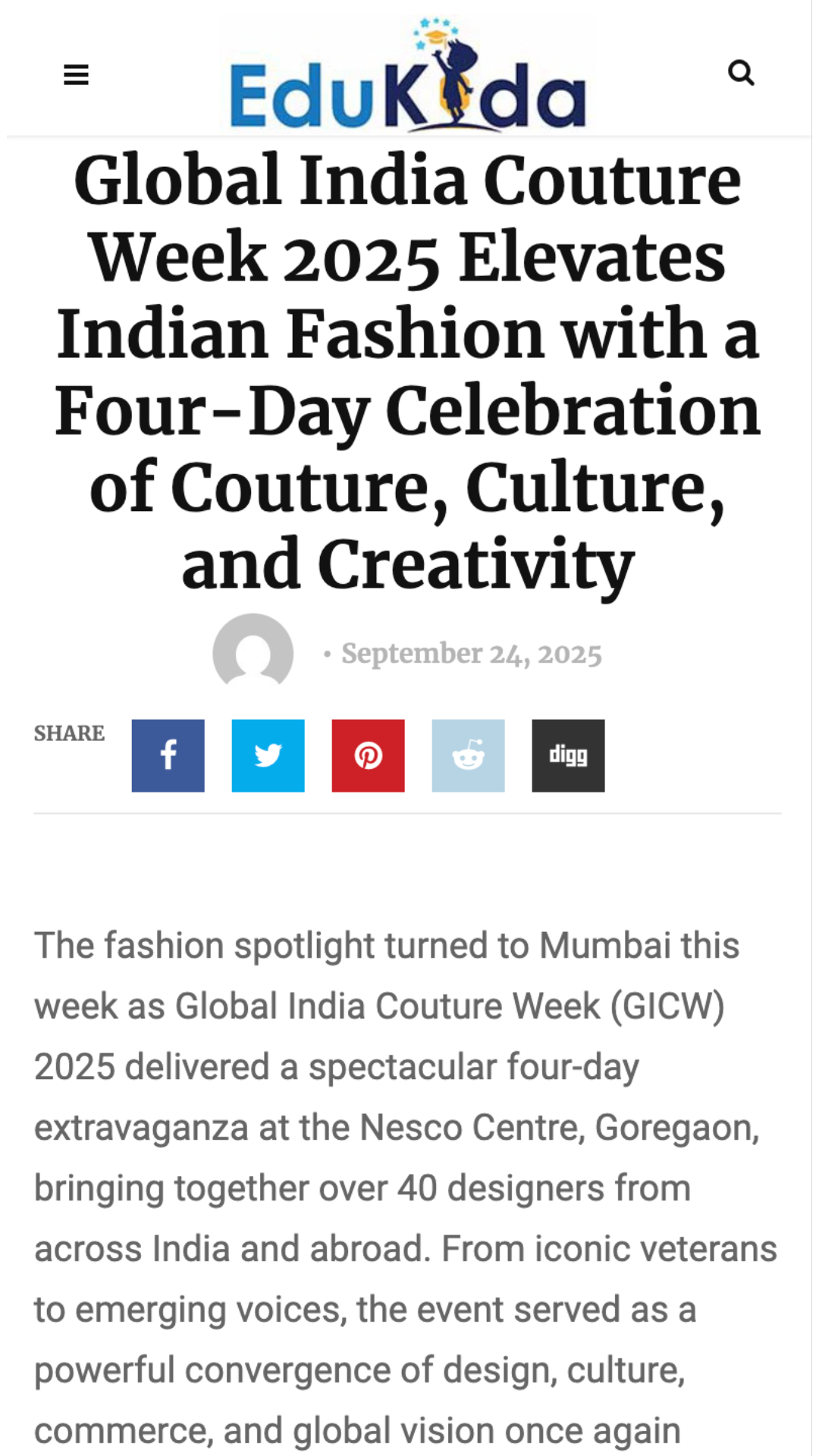
Task: Click the September 24, 2025 date
Action: pos(471,654)
